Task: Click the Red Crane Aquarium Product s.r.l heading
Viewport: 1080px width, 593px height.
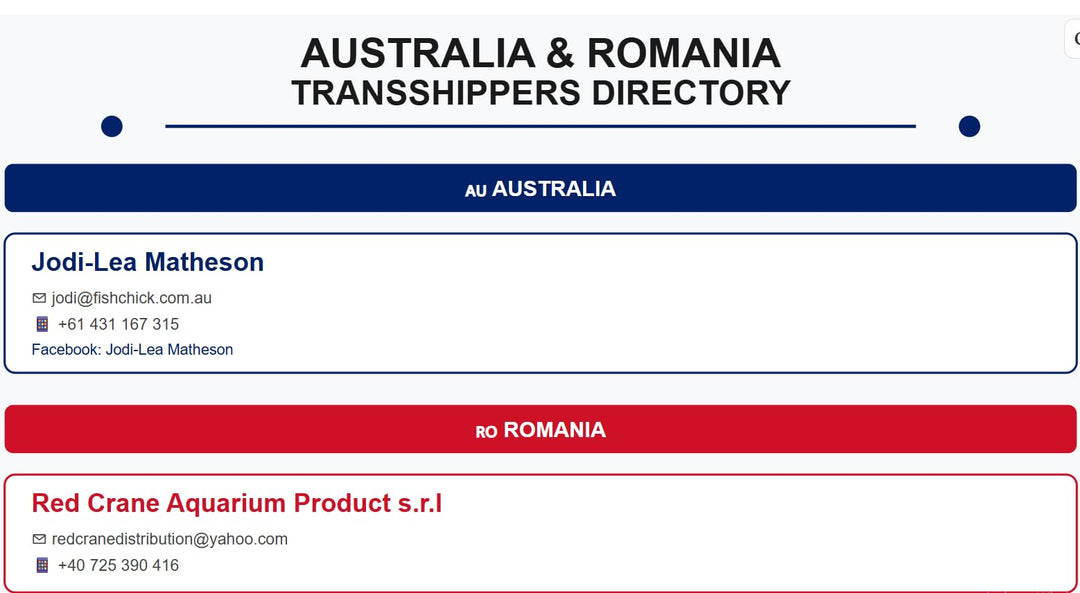Action: pyautogui.click(x=236, y=503)
